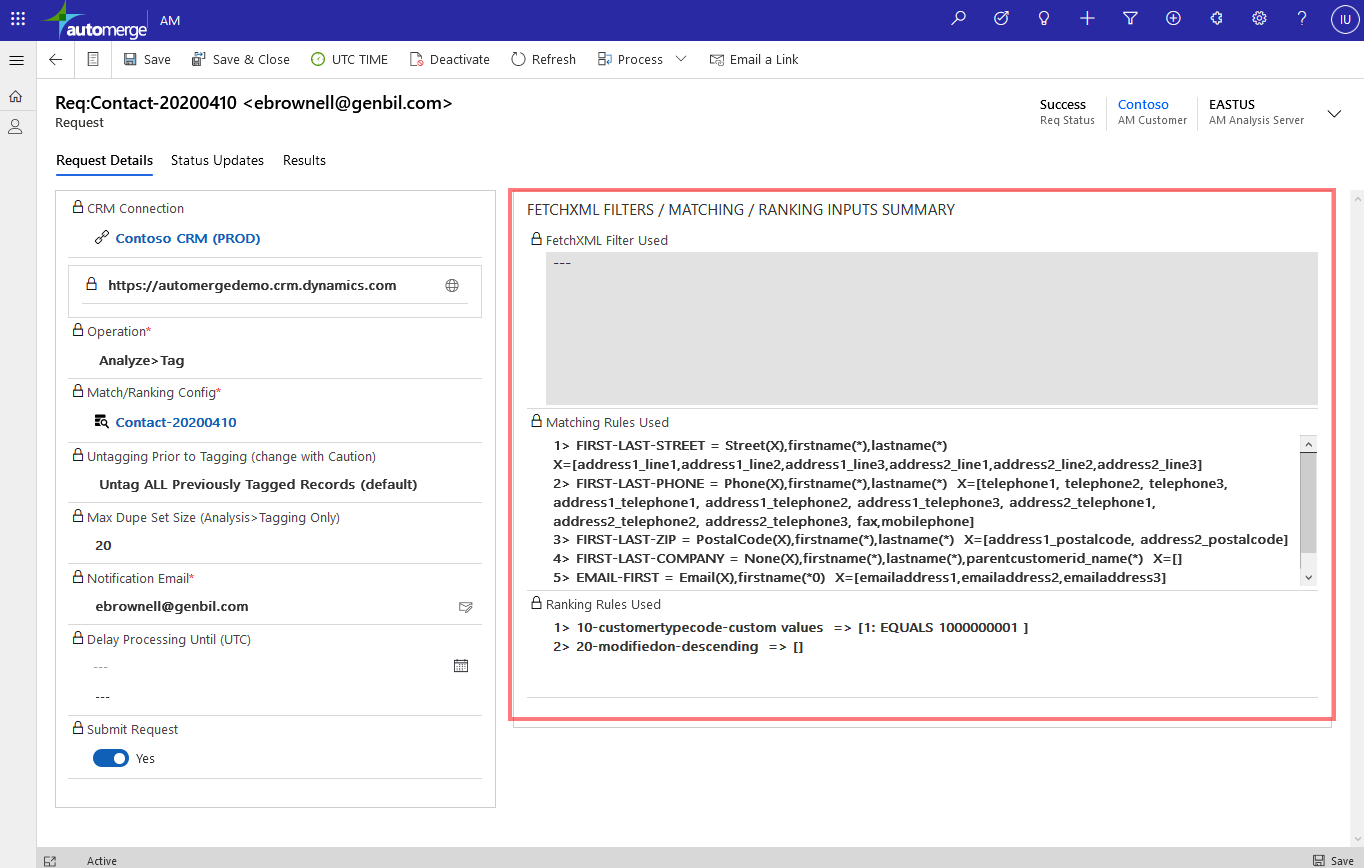Click the FetchXML Filter Used text area

(x=931, y=328)
